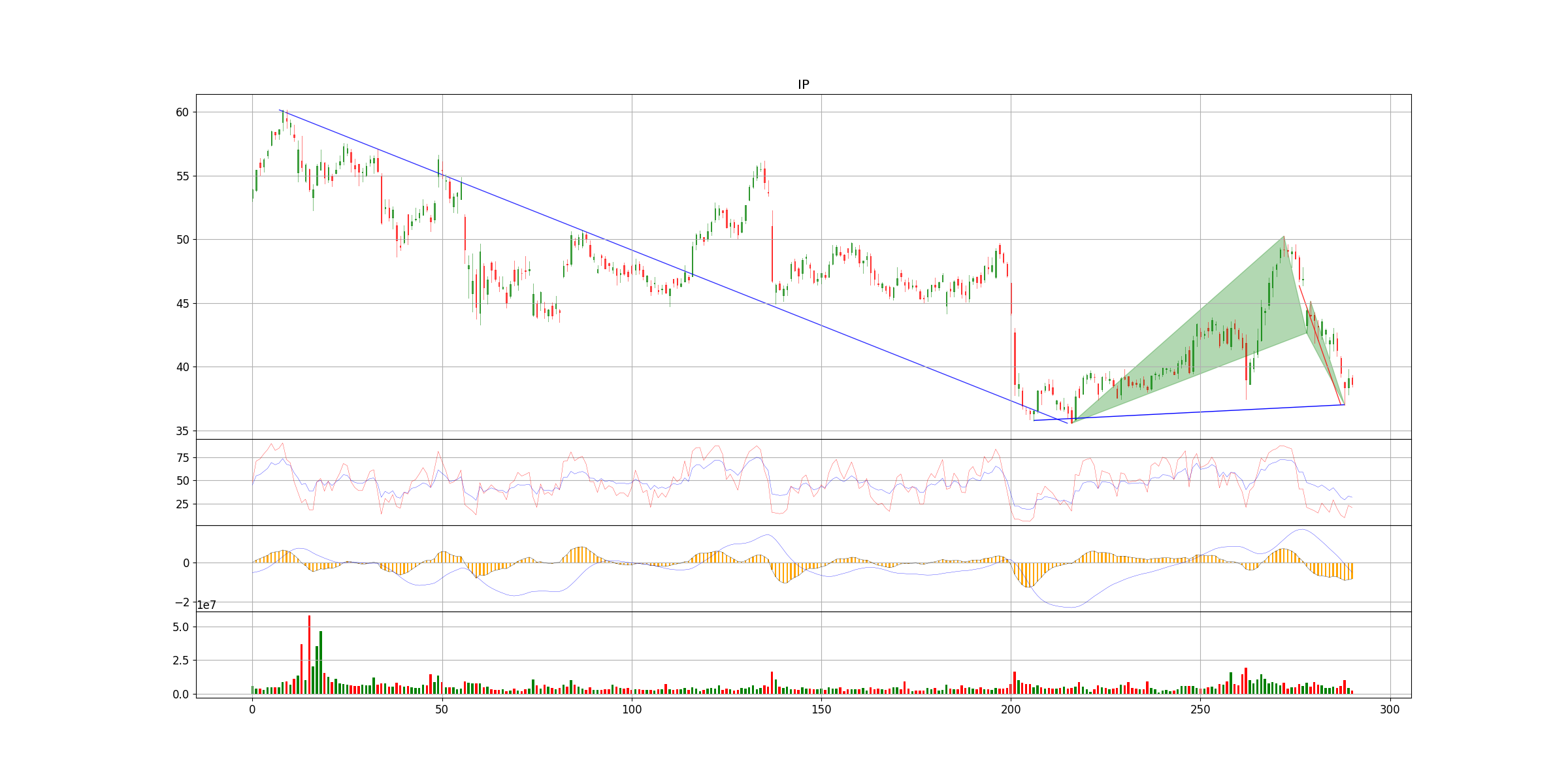The height and width of the screenshot is (784, 1568).
Task: Click the x-axis tick label 150
Action: click(x=821, y=710)
